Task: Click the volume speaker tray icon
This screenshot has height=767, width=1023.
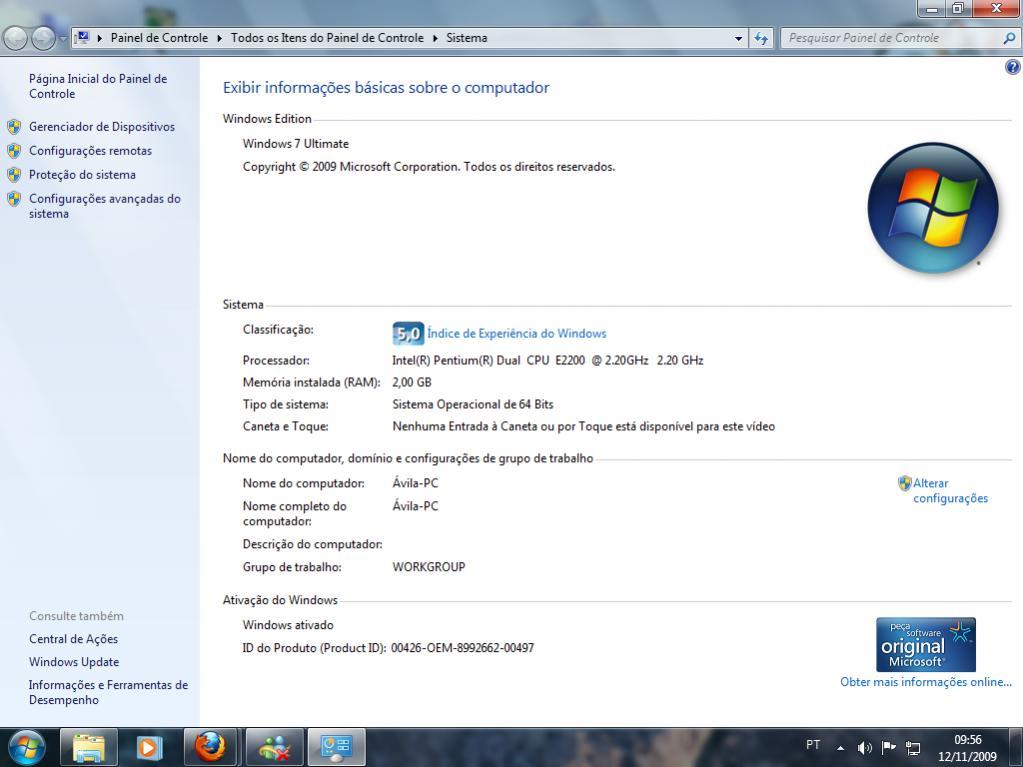Action: point(864,748)
